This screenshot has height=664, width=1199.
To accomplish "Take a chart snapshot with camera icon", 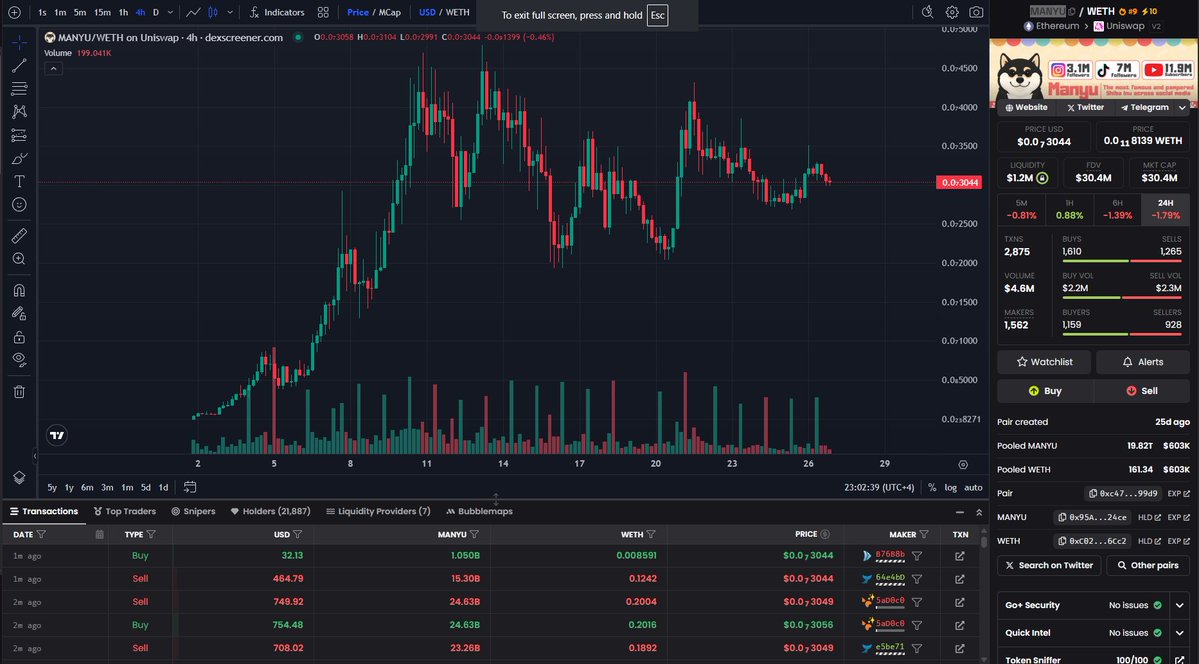I will point(976,12).
